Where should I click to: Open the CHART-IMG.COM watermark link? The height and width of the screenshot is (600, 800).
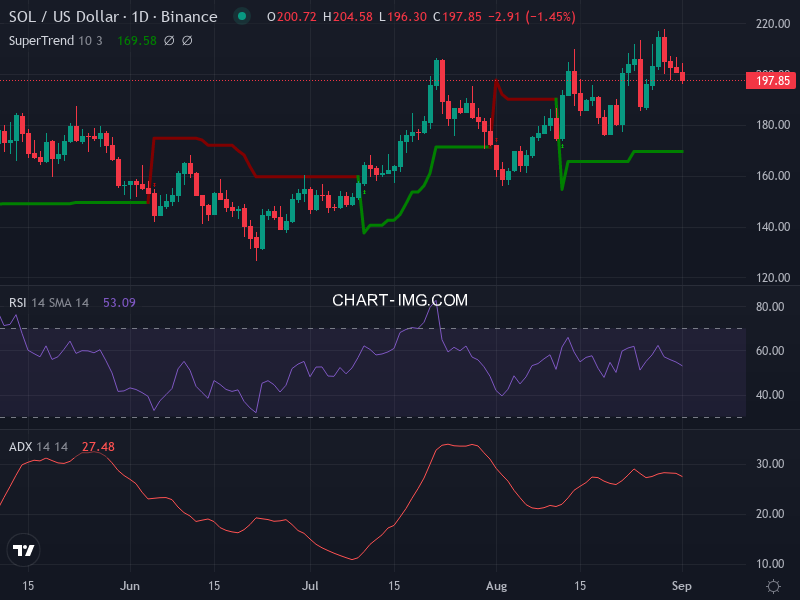pyautogui.click(x=400, y=300)
